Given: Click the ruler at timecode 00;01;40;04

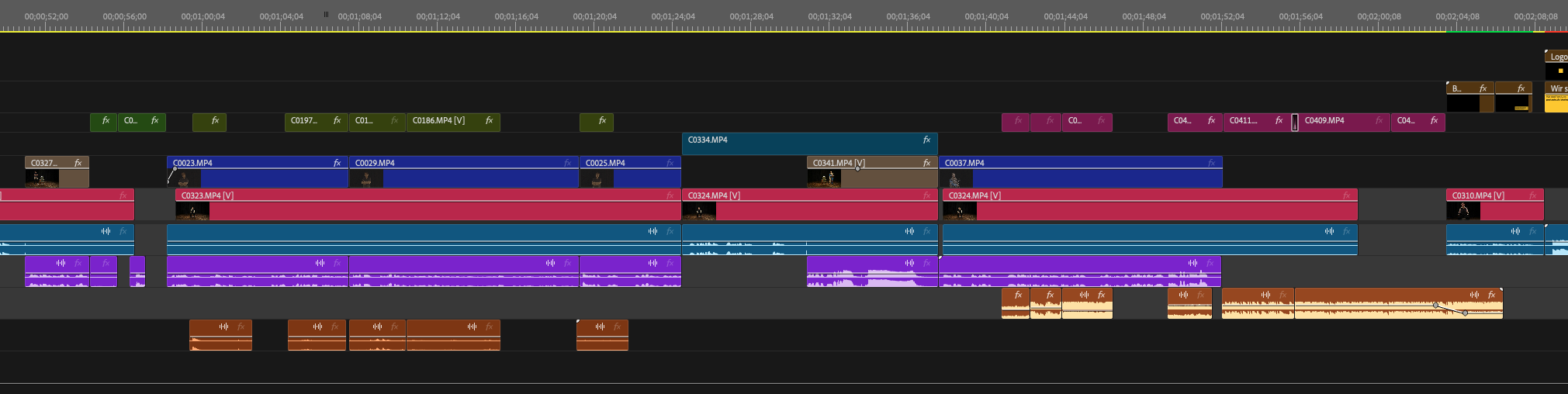Looking at the screenshot, I should tap(987, 16).
